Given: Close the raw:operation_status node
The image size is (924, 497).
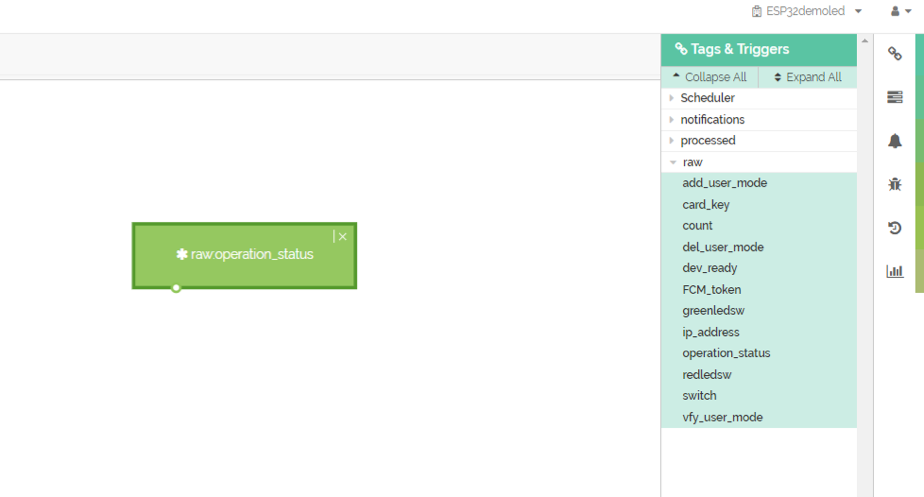Looking at the screenshot, I should click(x=342, y=236).
